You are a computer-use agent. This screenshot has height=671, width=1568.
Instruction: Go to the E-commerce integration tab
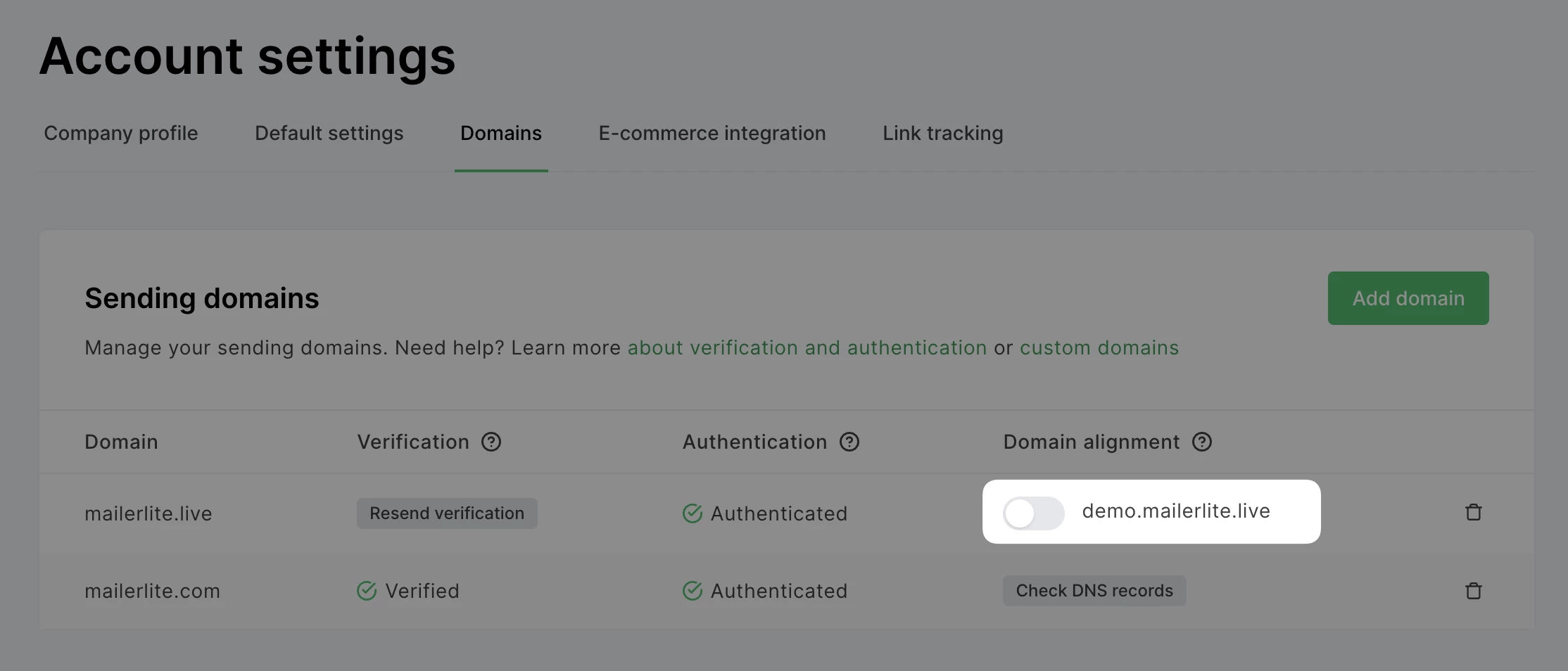pyautogui.click(x=712, y=133)
